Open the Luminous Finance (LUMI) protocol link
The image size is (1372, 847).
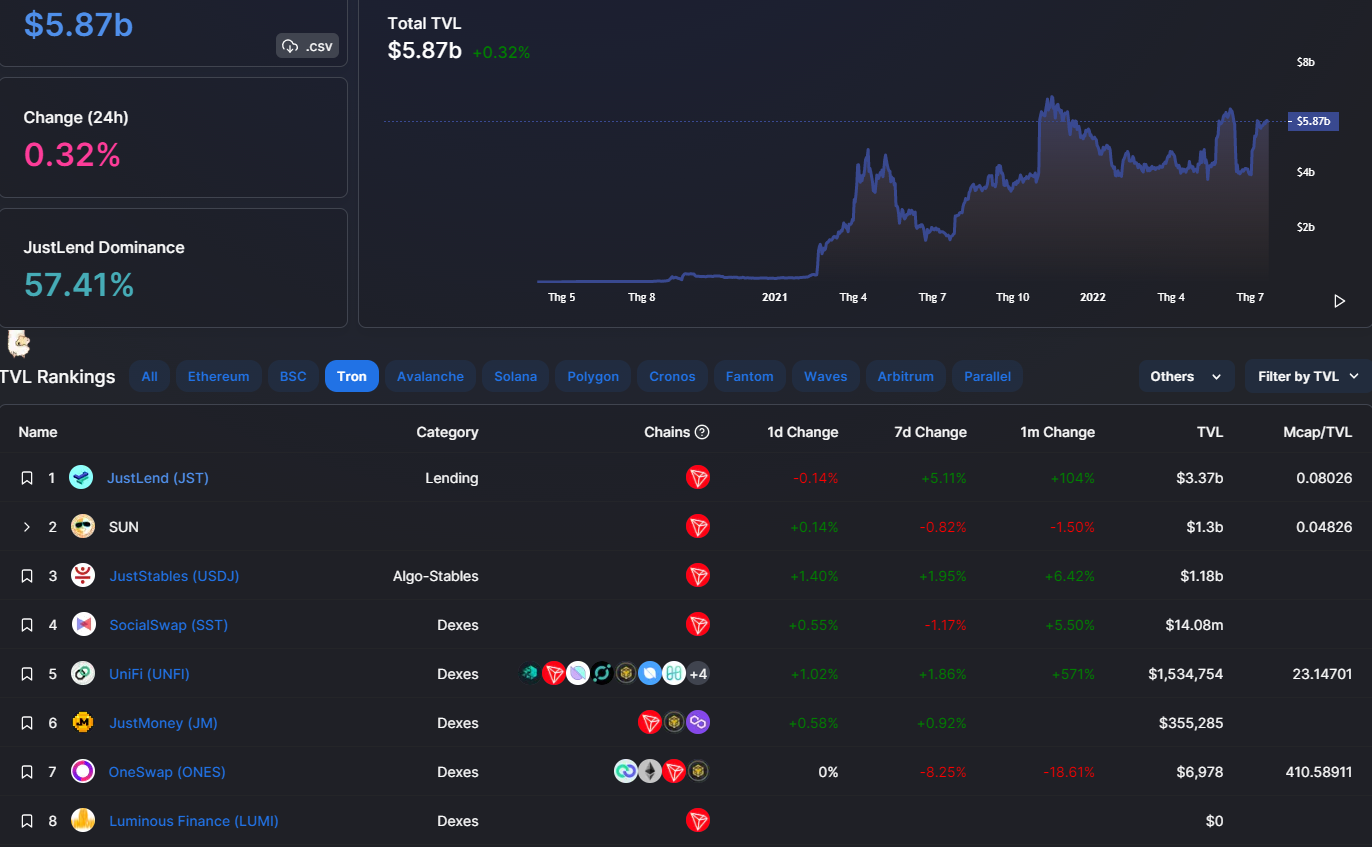coord(194,821)
